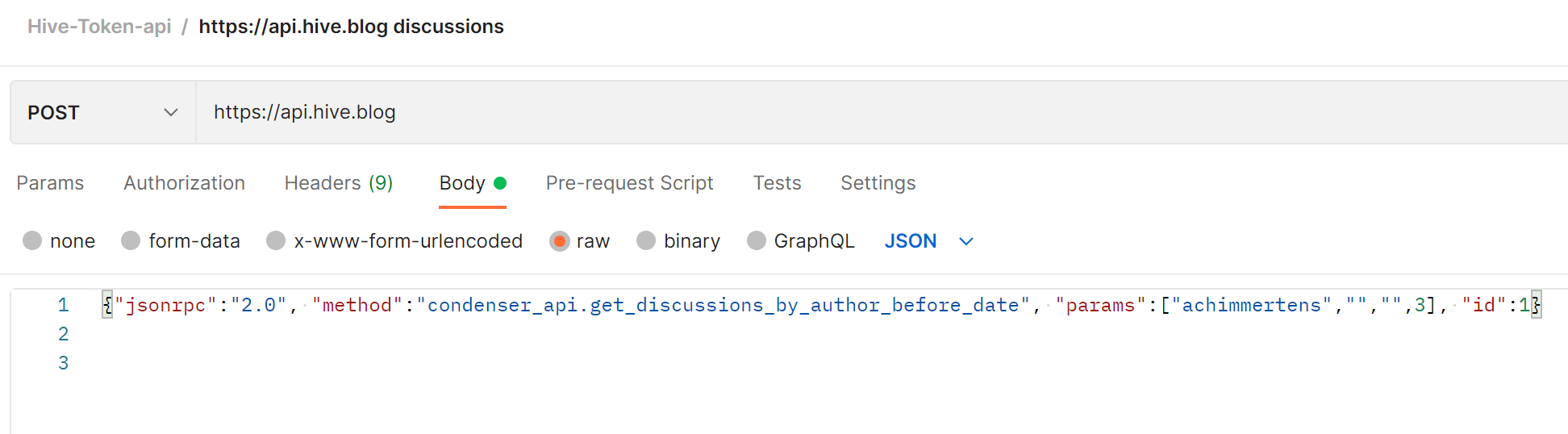Click the Hive-Token-api collection breadcrumb
1568x434 pixels.
(99, 27)
